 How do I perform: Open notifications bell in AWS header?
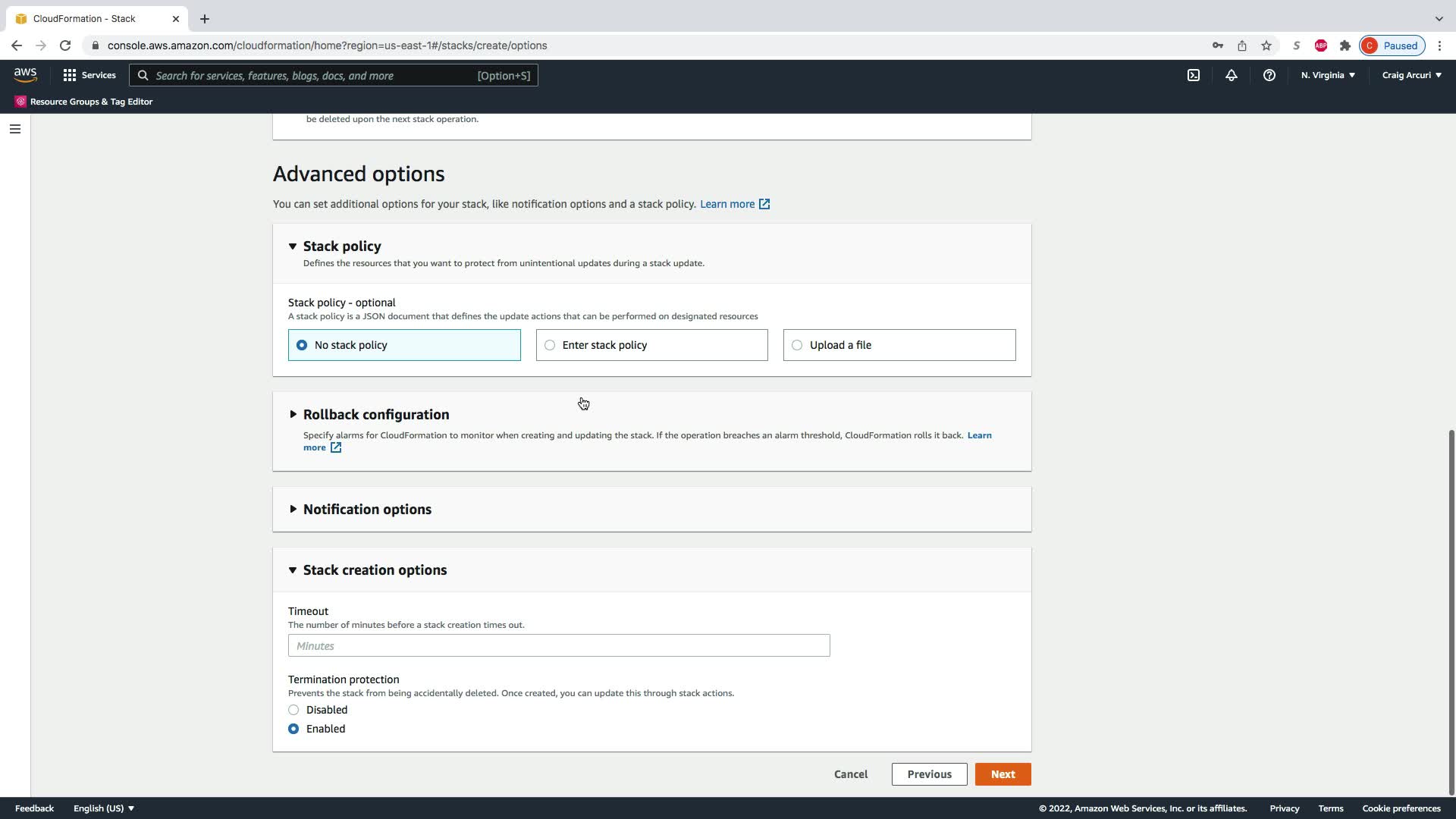[x=1231, y=75]
